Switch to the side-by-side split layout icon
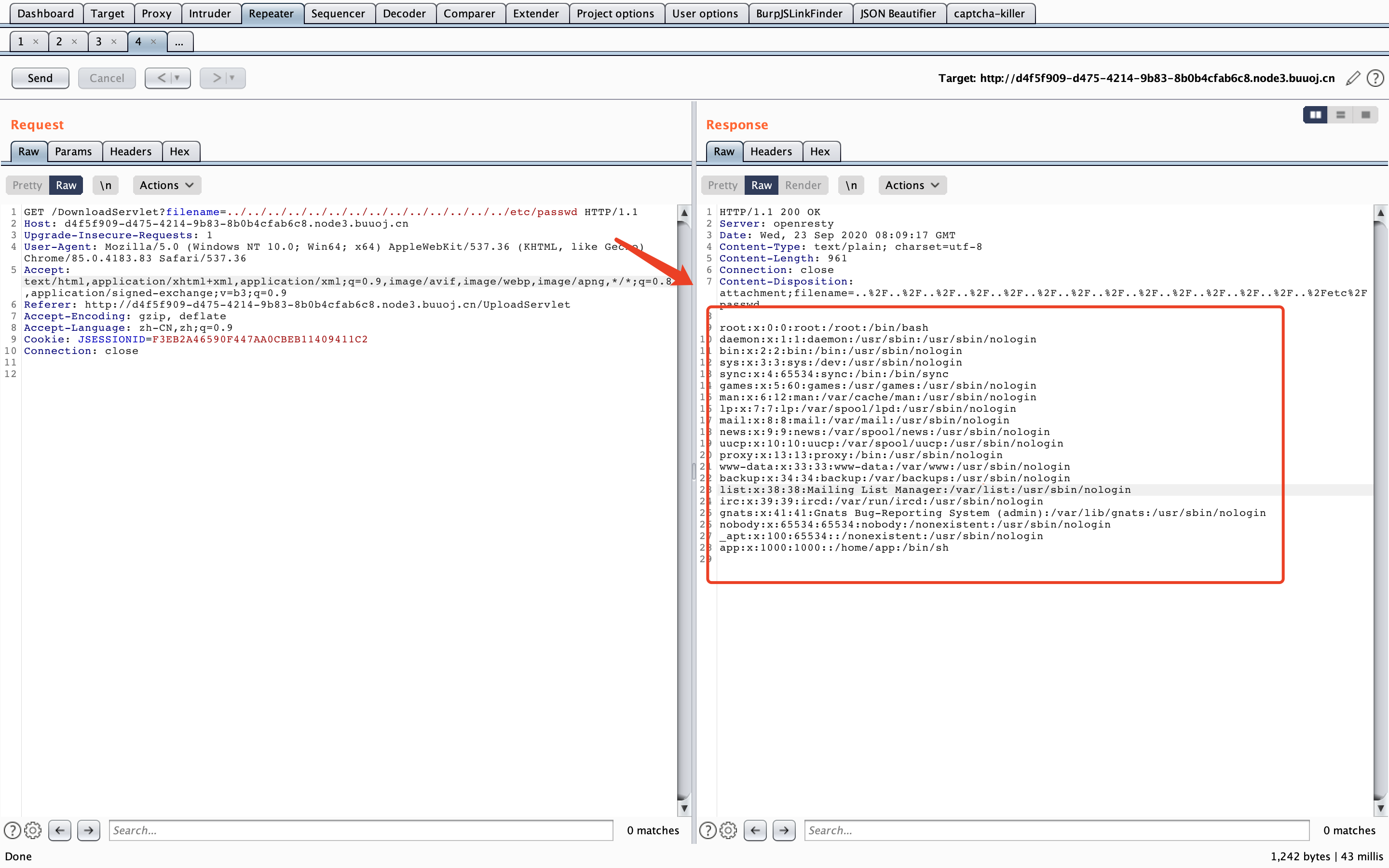The width and height of the screenshot is (1389, 868). 1315,115
